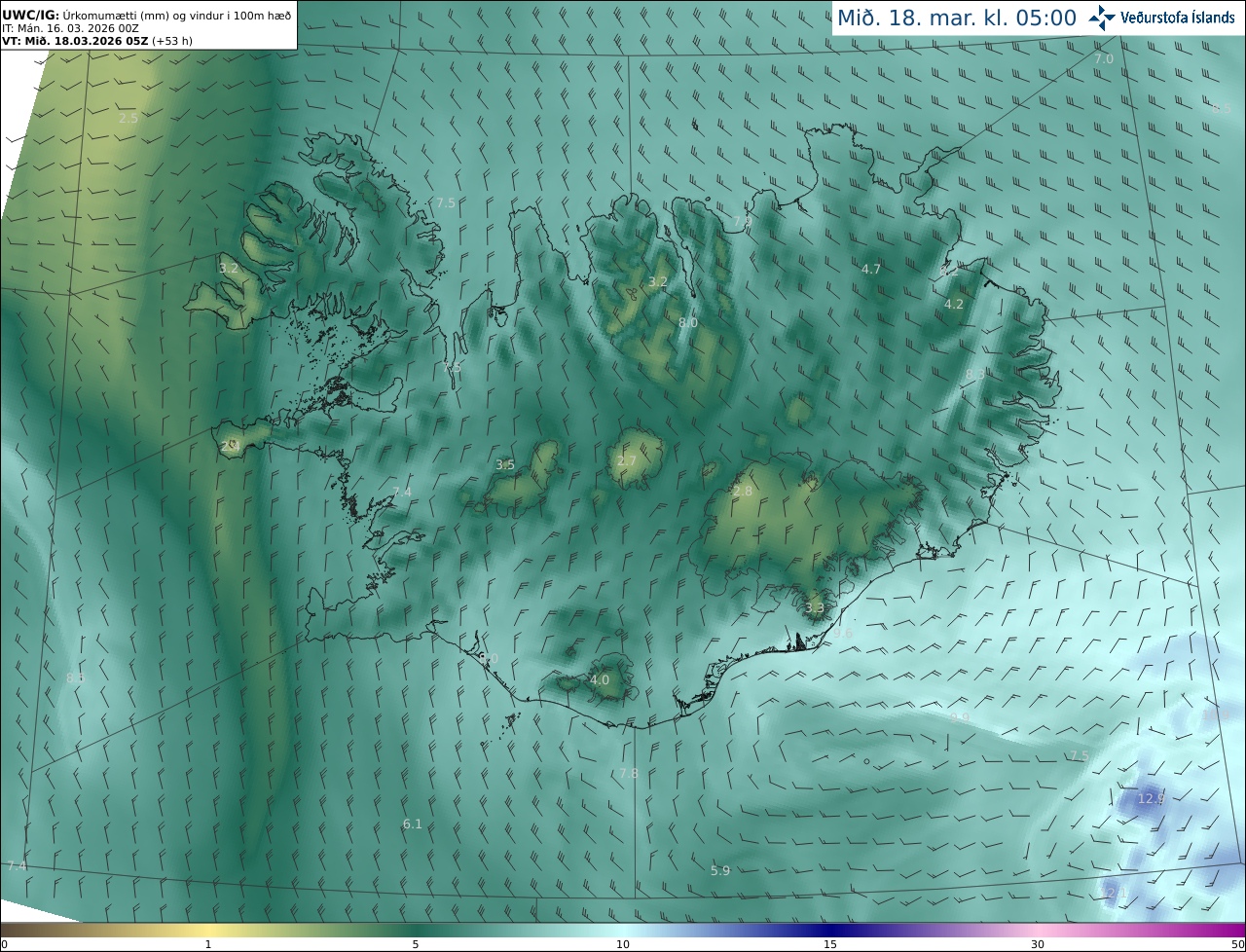The height and width of the screenshot is (952, 1246).
Task: Click the 0 tick on the color scale
Action: (4, 944)
